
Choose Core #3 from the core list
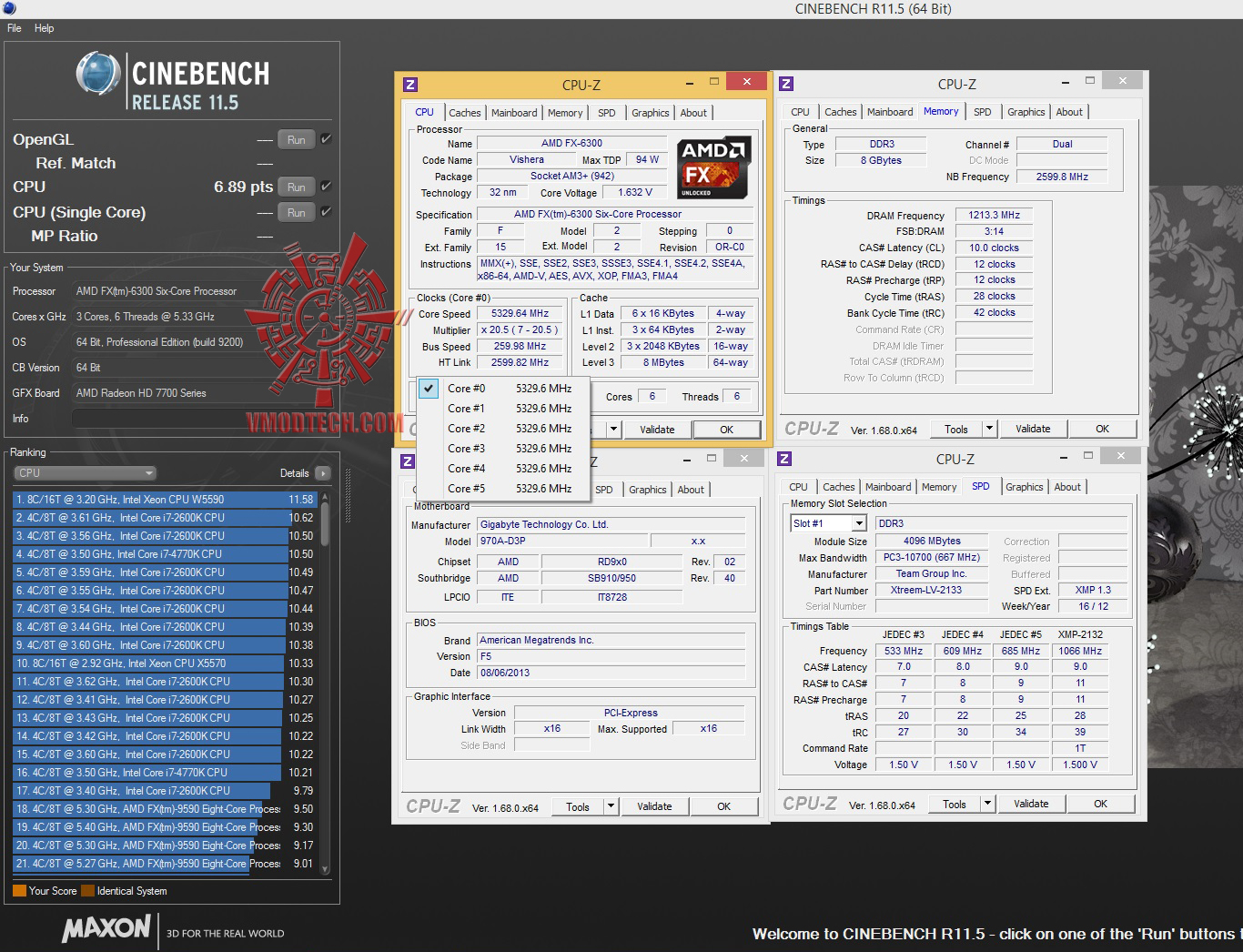click(x=503, y=449)
